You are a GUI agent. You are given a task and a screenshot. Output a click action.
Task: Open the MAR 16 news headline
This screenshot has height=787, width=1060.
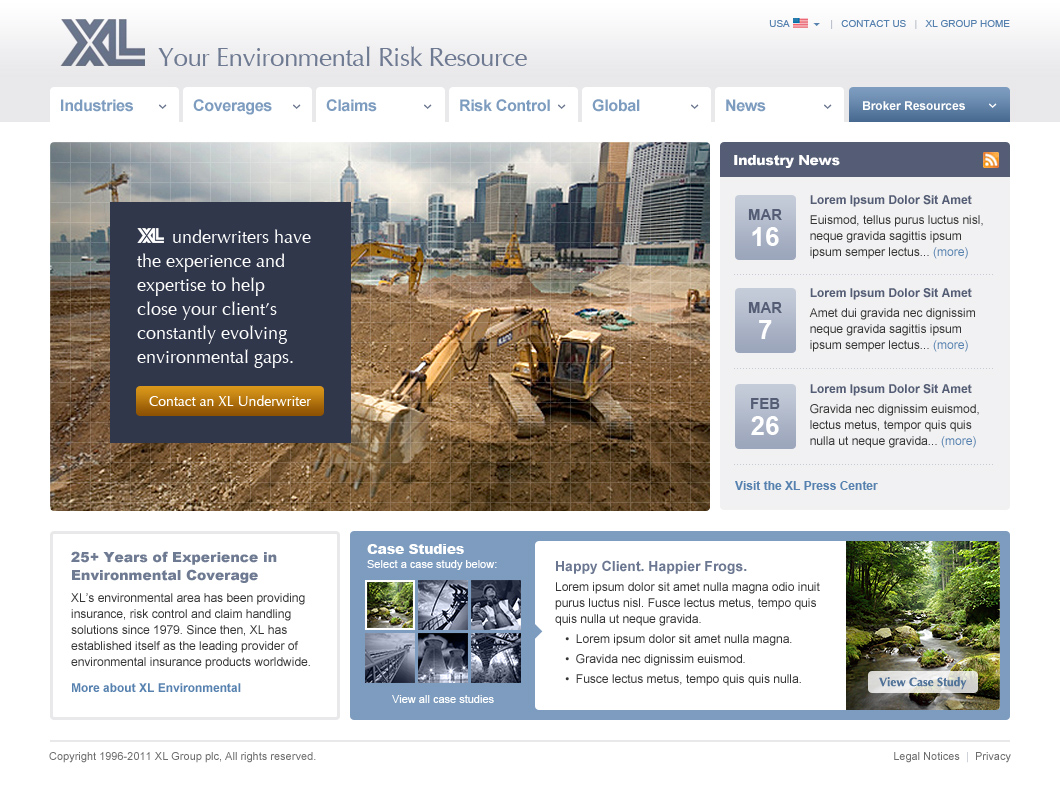(890, 199)
